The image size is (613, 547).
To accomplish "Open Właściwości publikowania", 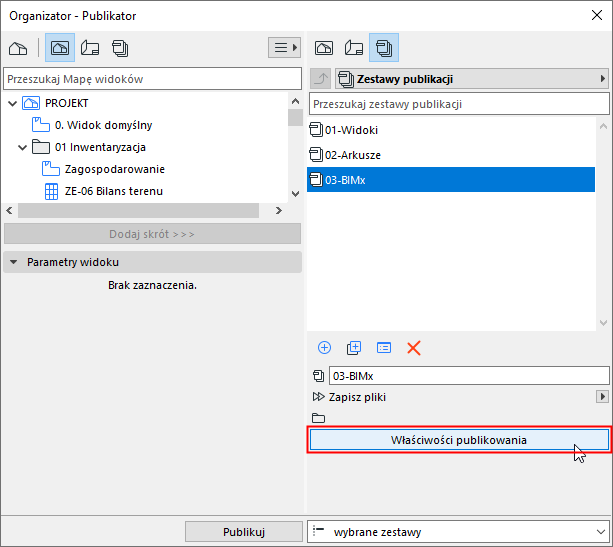I will (x=459, y=440).
